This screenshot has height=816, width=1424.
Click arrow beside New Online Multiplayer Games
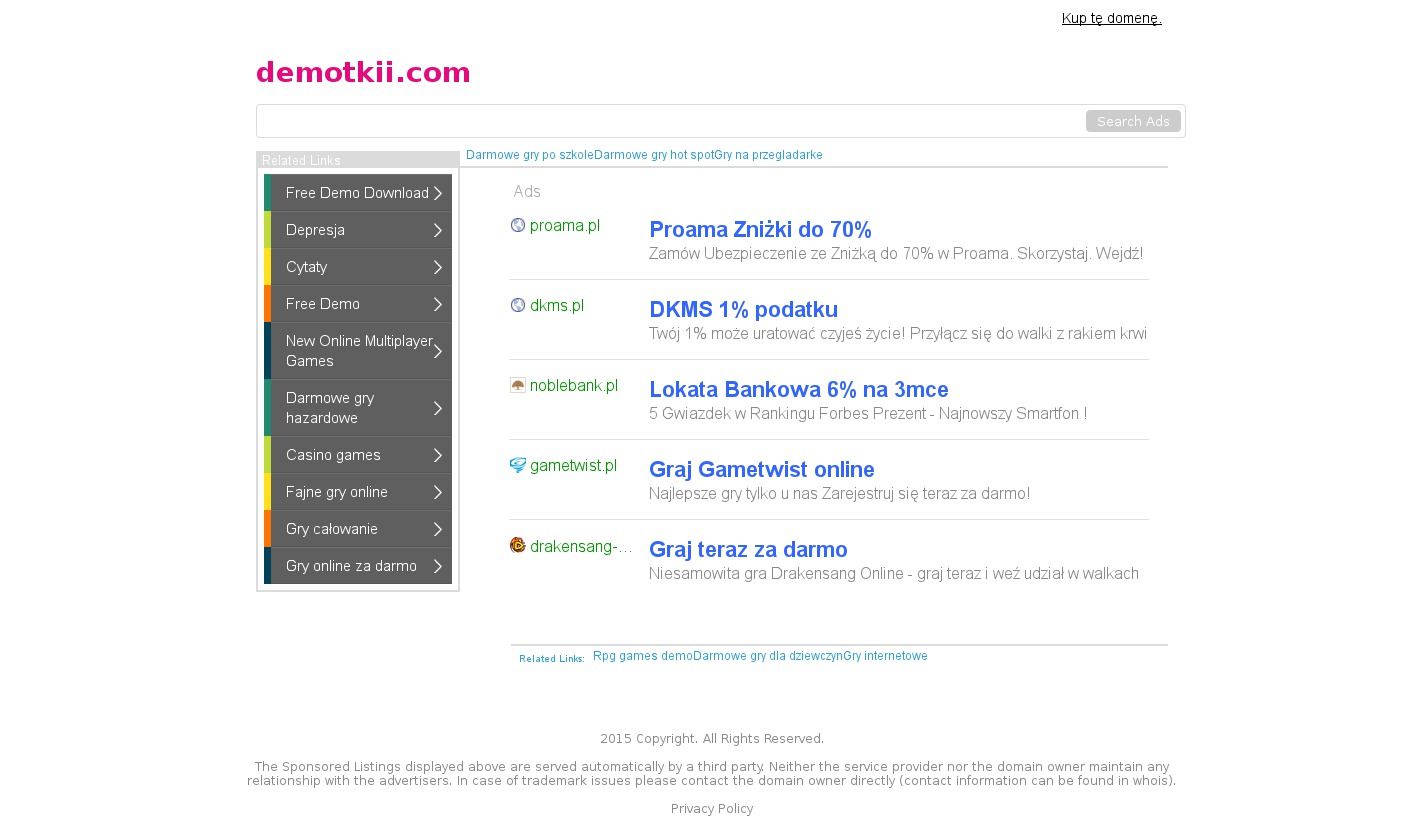click(x=438, y=351)
